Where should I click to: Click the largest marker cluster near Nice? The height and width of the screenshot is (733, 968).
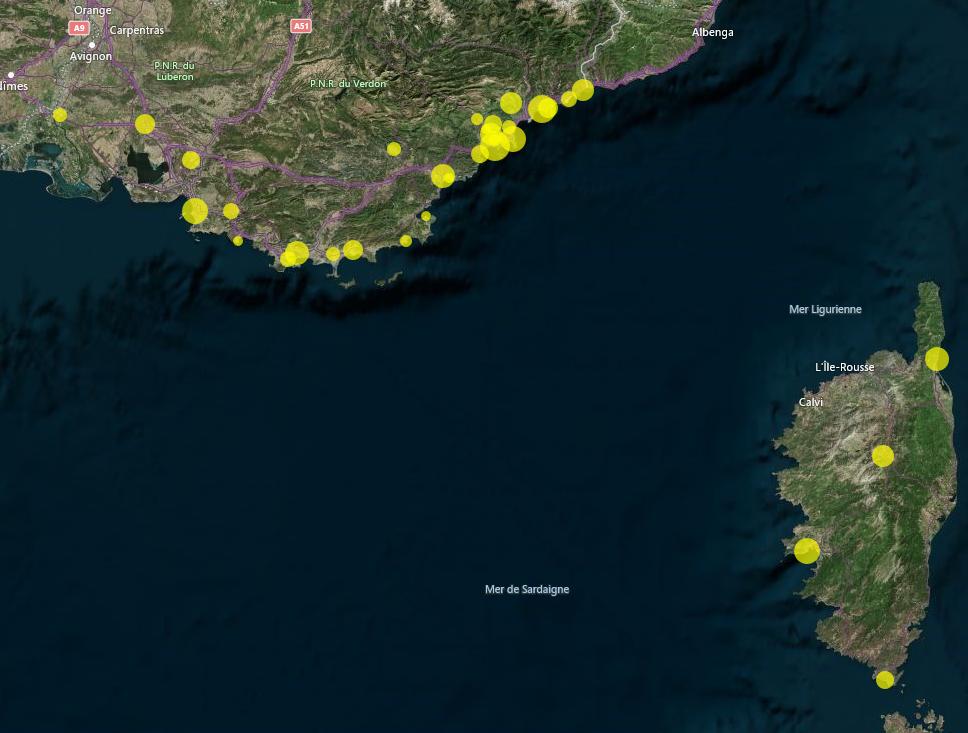pyautogui.click(x=493, y=133)
